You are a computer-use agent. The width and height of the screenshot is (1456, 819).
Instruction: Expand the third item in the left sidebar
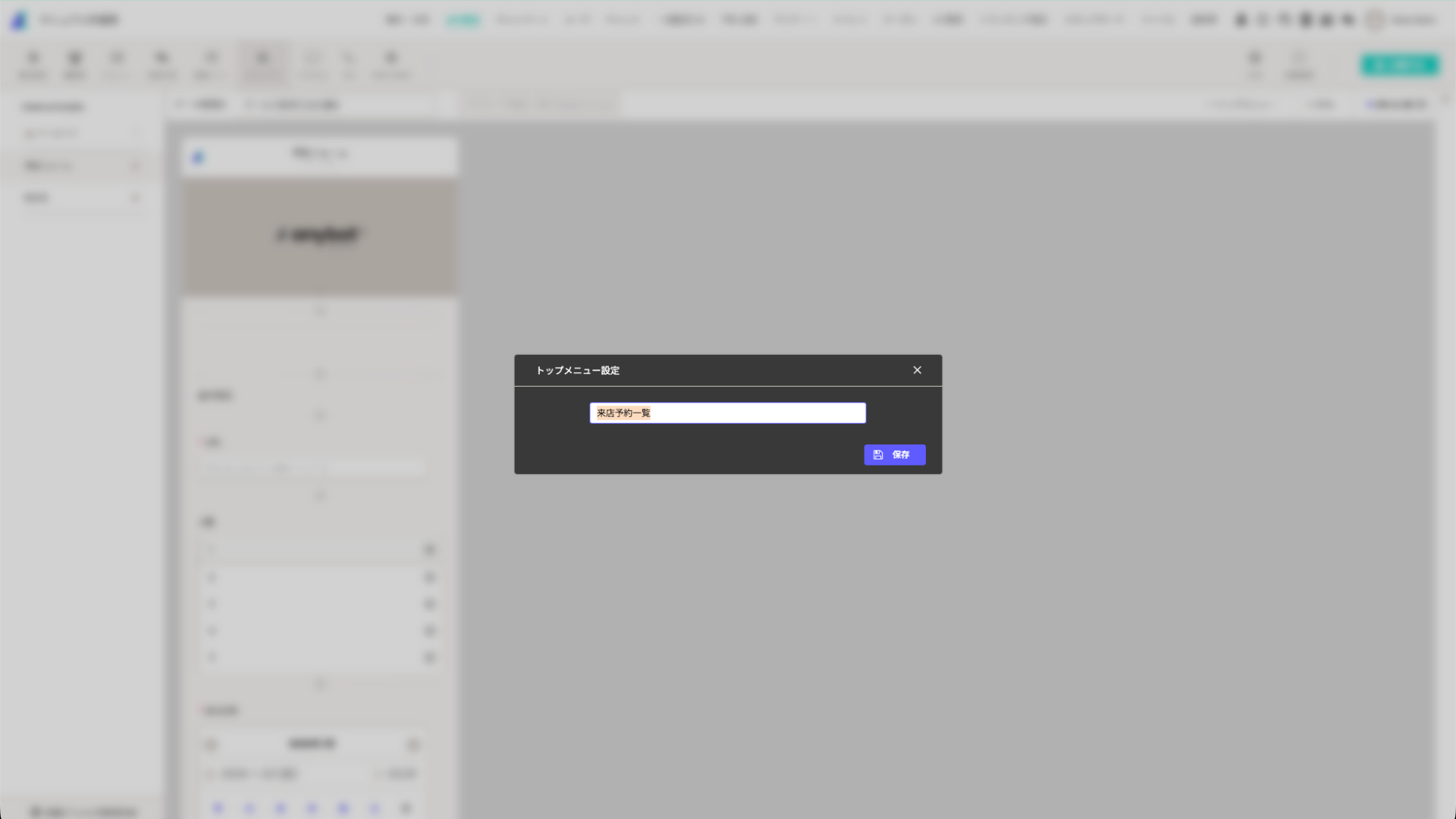click(x=136, y=198)
